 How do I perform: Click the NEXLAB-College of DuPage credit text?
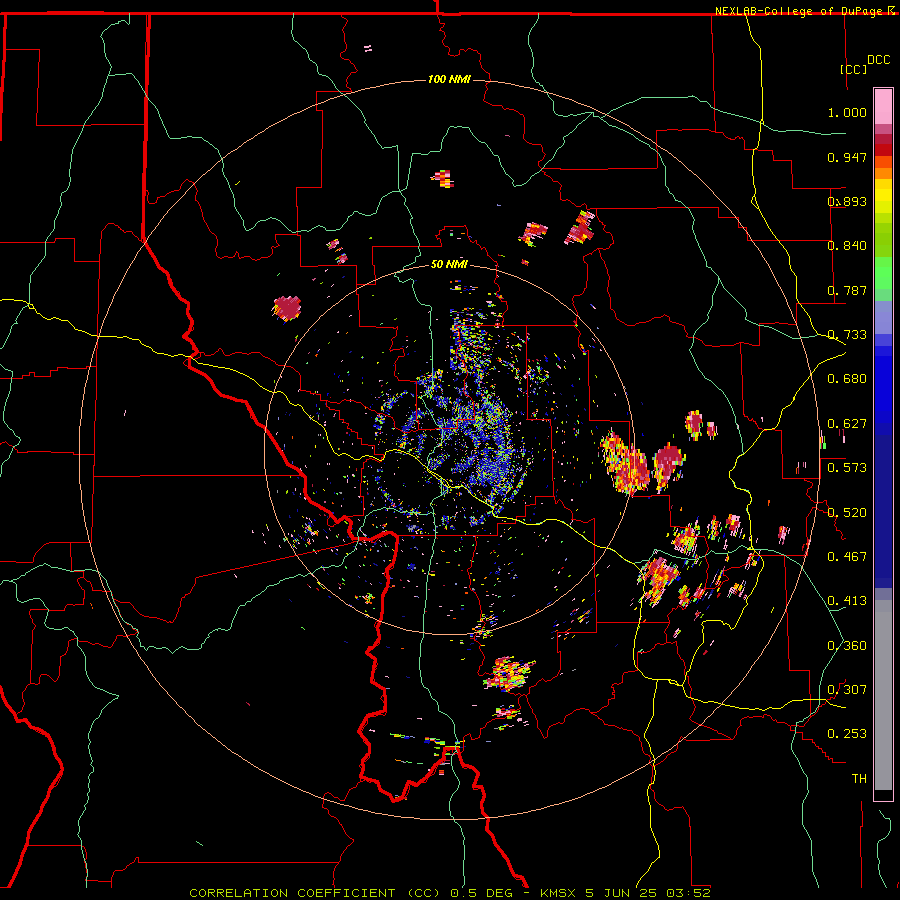[798, 11]
